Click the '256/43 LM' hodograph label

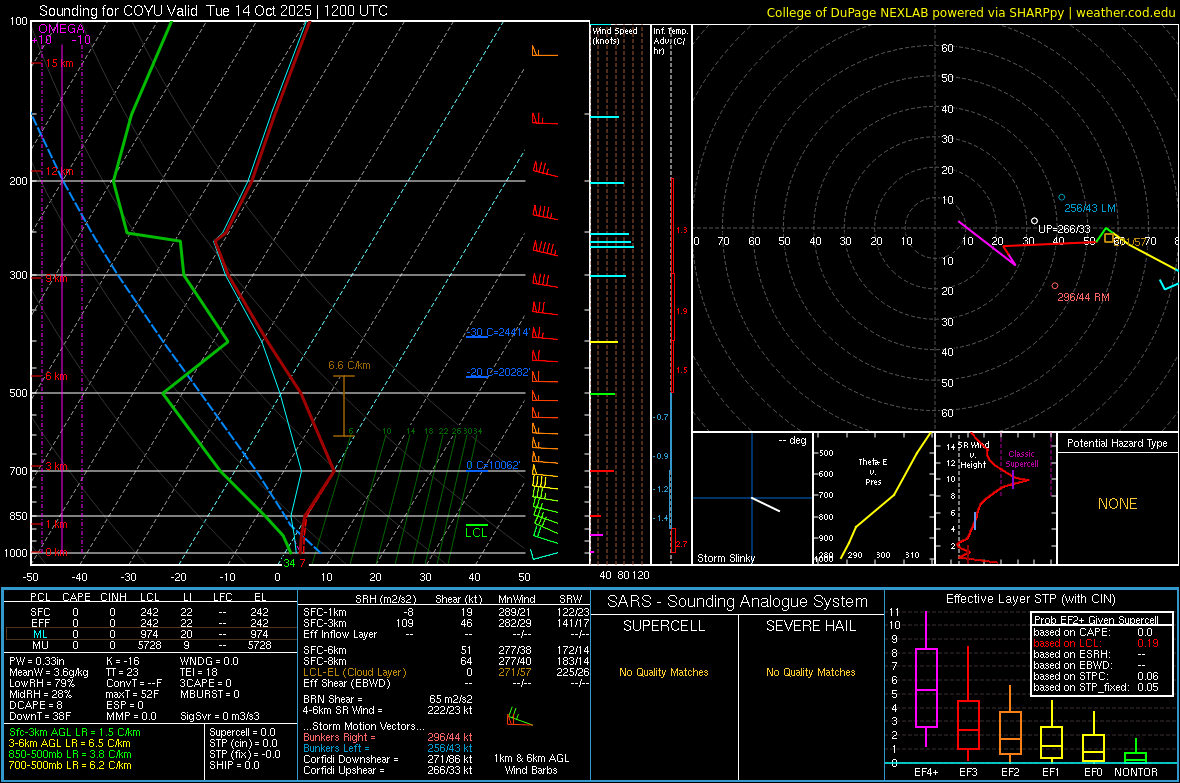pyautogui.click(x=1090, y=208)
